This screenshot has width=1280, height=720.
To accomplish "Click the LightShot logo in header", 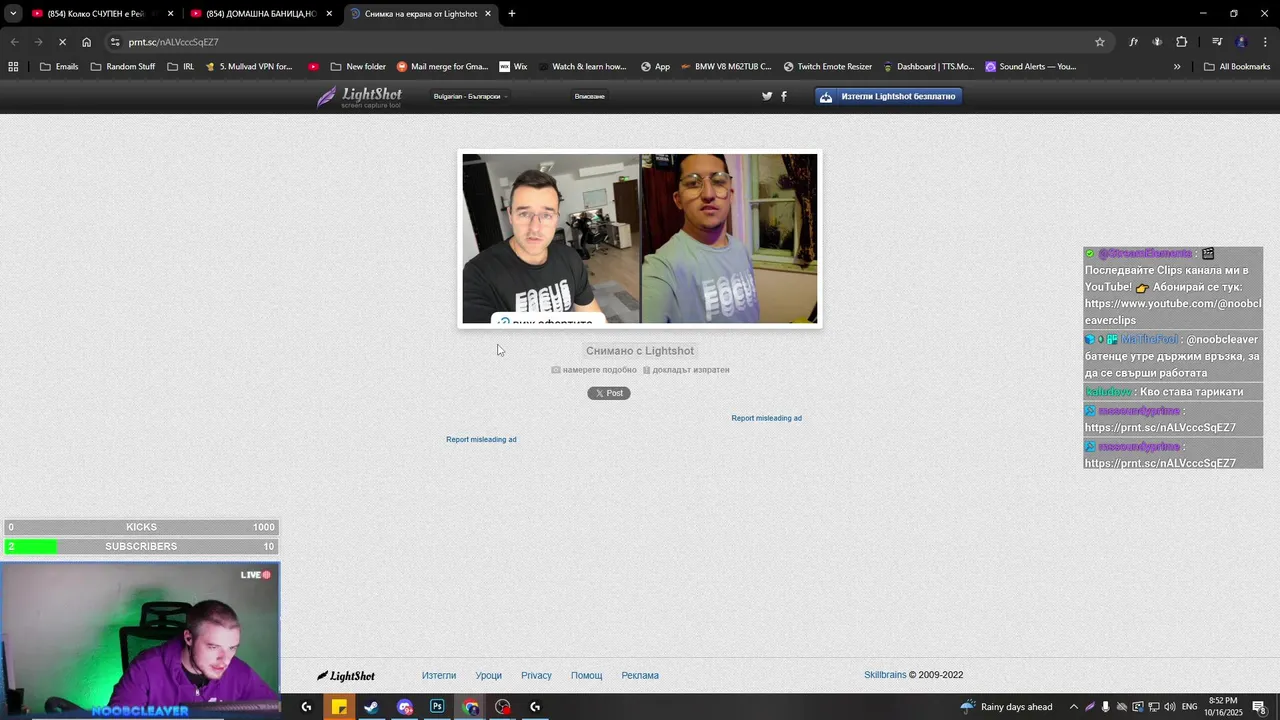I will (359, 97).
